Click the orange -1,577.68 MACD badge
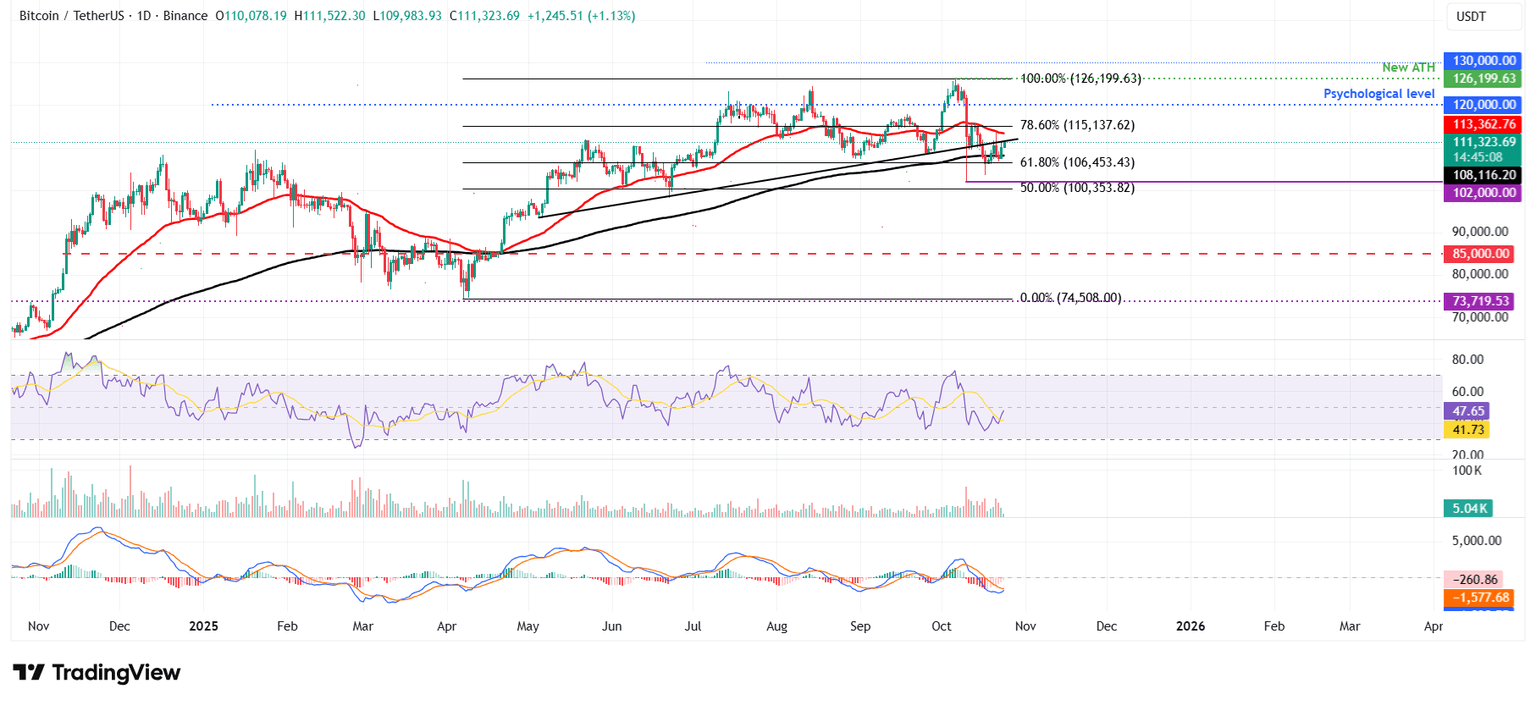This screenshot has height=704, width=1536. click(x=1478, y=596)
